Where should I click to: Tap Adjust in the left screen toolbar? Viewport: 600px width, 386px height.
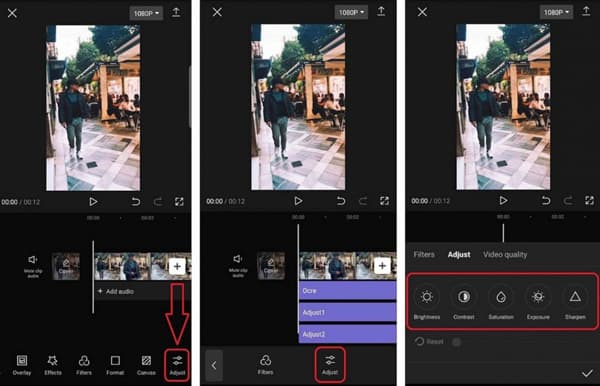pyautogui.click(x=177, y=365)
